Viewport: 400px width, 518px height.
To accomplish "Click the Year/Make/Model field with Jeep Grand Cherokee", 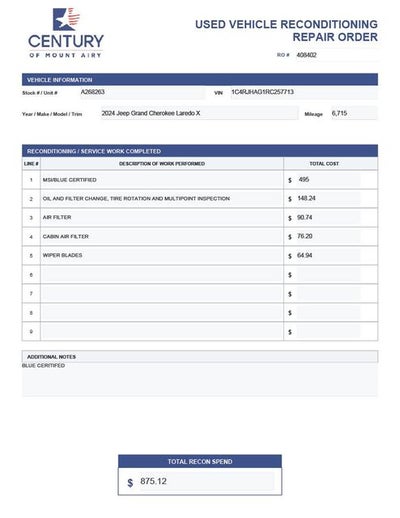I will coord(199,113).
